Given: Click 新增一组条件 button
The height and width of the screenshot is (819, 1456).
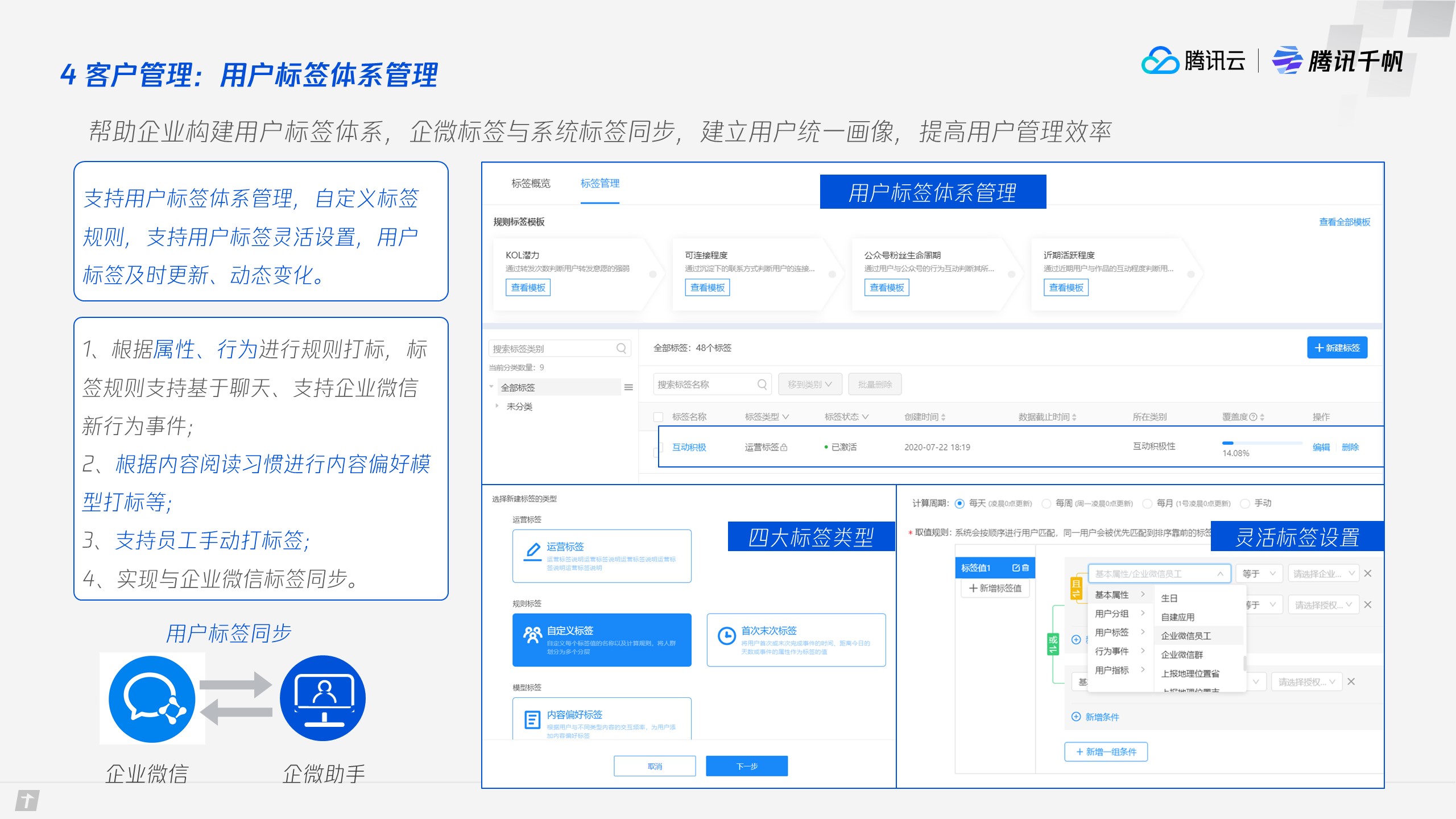Looking at the screenshot, I should (1106, 751).
